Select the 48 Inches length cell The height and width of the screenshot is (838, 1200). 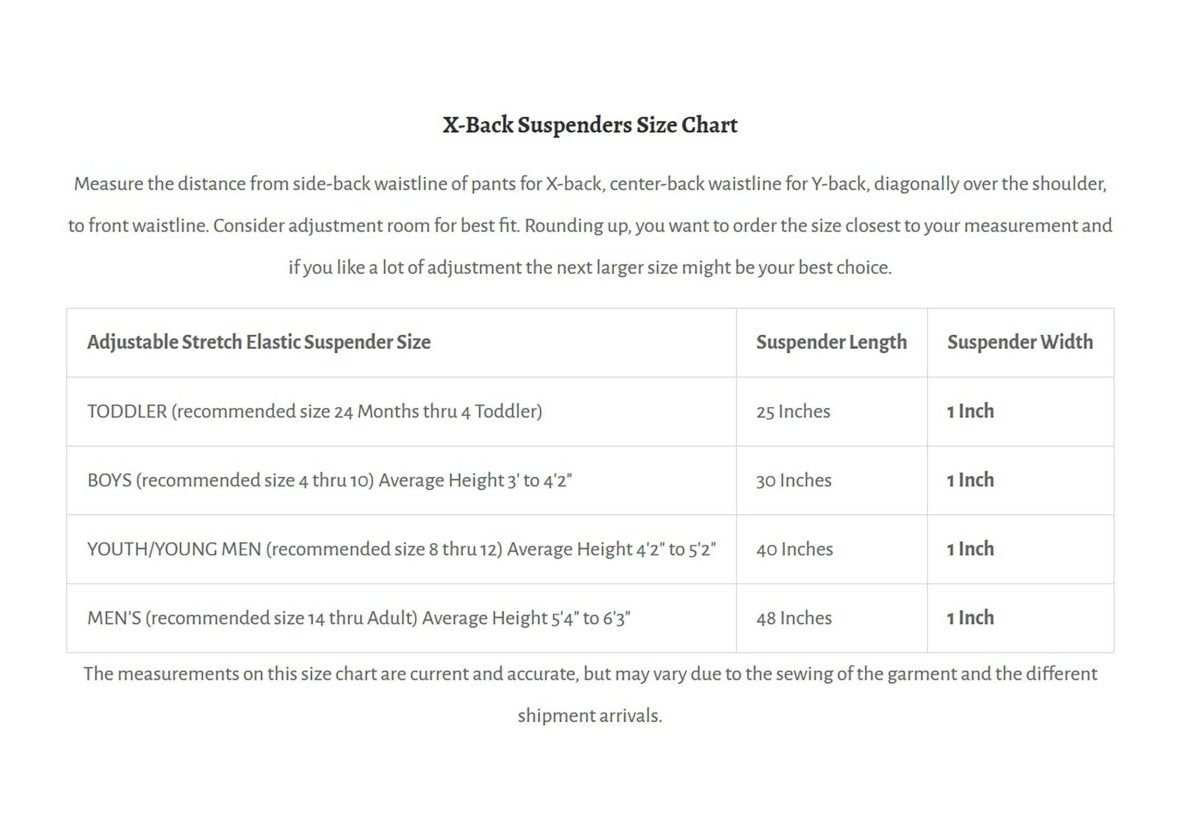(x=793, y=618)
